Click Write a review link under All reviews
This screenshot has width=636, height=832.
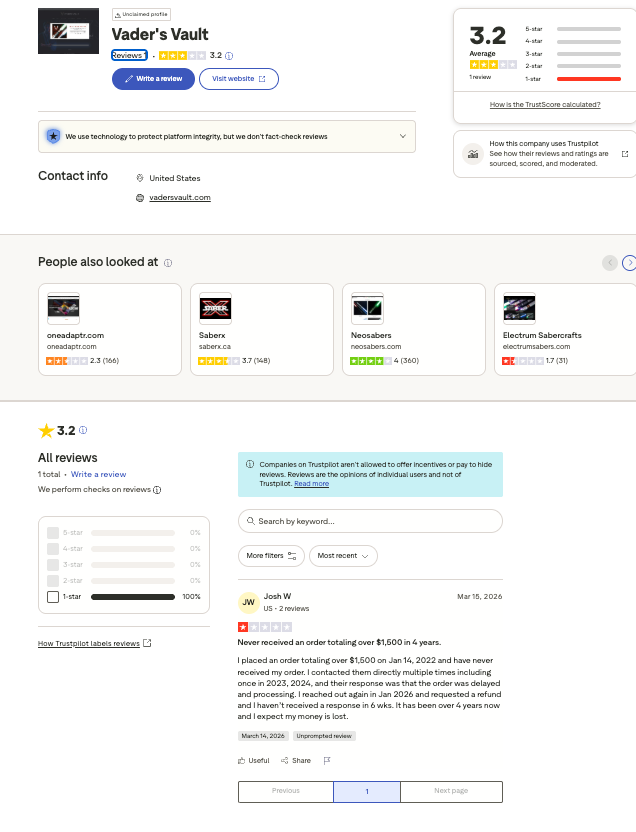[99, 474]
